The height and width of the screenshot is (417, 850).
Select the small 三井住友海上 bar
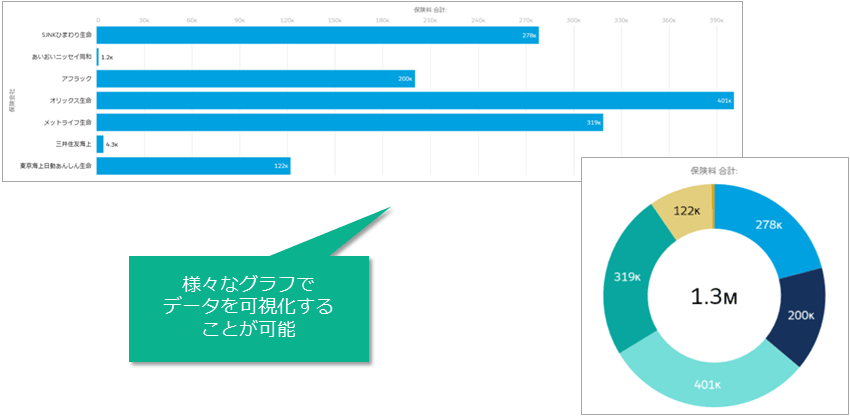[100, 144]
